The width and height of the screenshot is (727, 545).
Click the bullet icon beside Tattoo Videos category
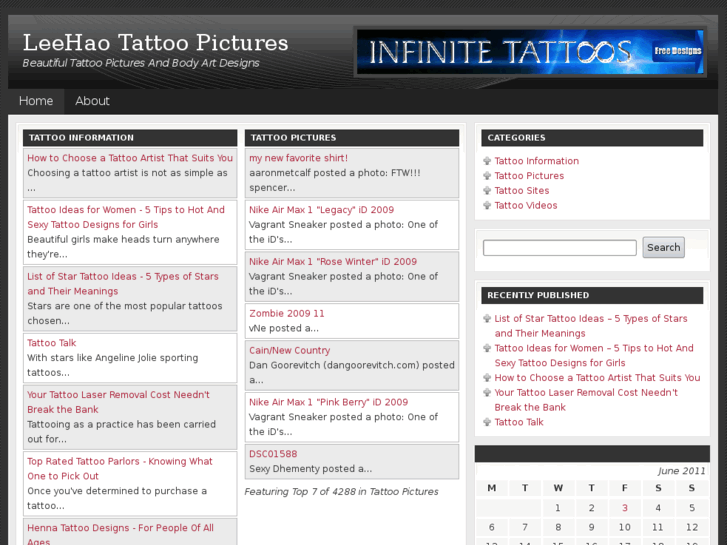pyautogui.click(x=487, y=205)
